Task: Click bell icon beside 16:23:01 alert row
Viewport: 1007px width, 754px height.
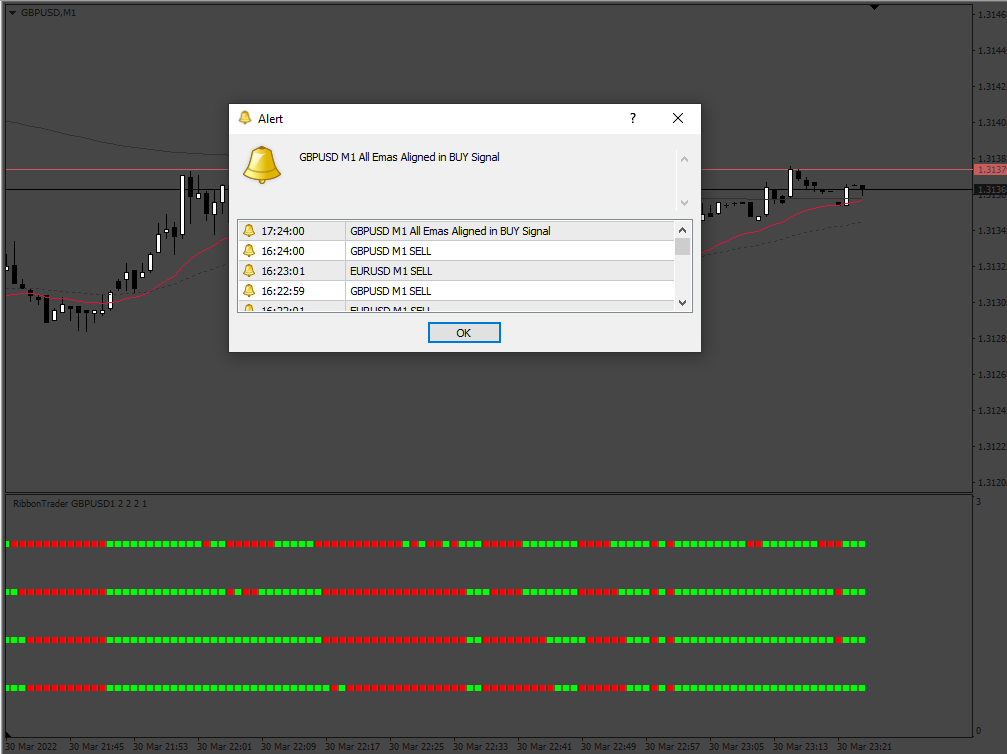Action: click(x=249, y=270)
